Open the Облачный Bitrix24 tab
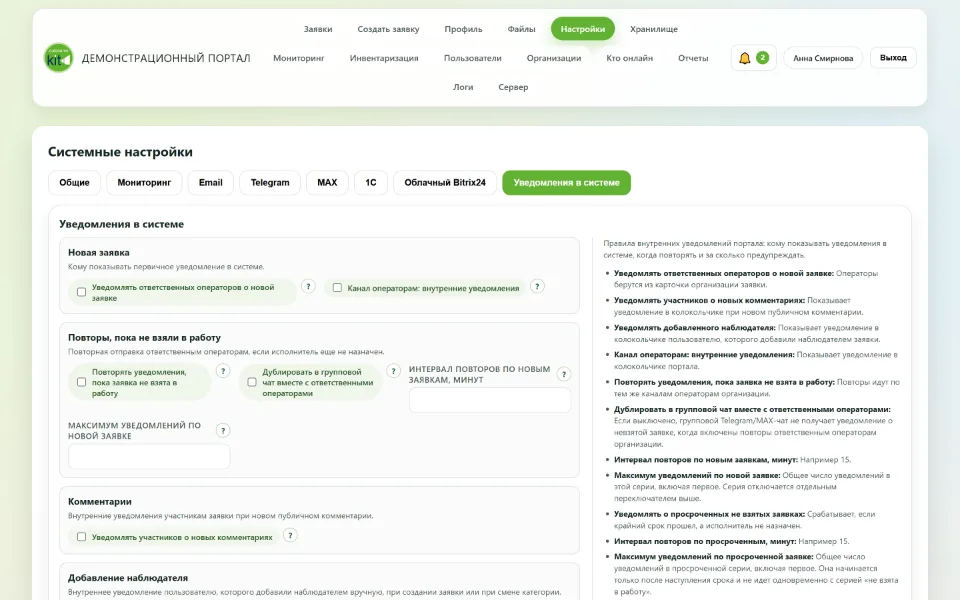The width and height of the screenshot is (960, 600). [x=445, y=182]
